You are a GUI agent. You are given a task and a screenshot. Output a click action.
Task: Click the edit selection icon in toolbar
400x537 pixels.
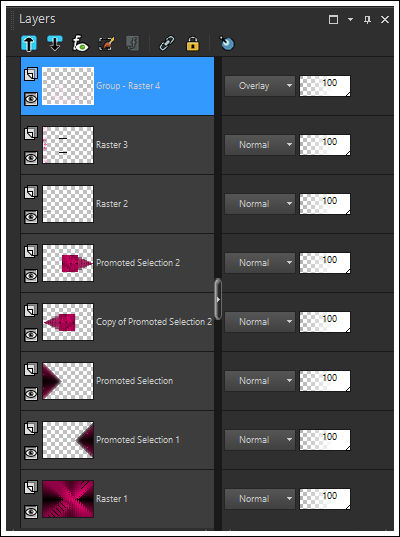(x=106, y=44)
